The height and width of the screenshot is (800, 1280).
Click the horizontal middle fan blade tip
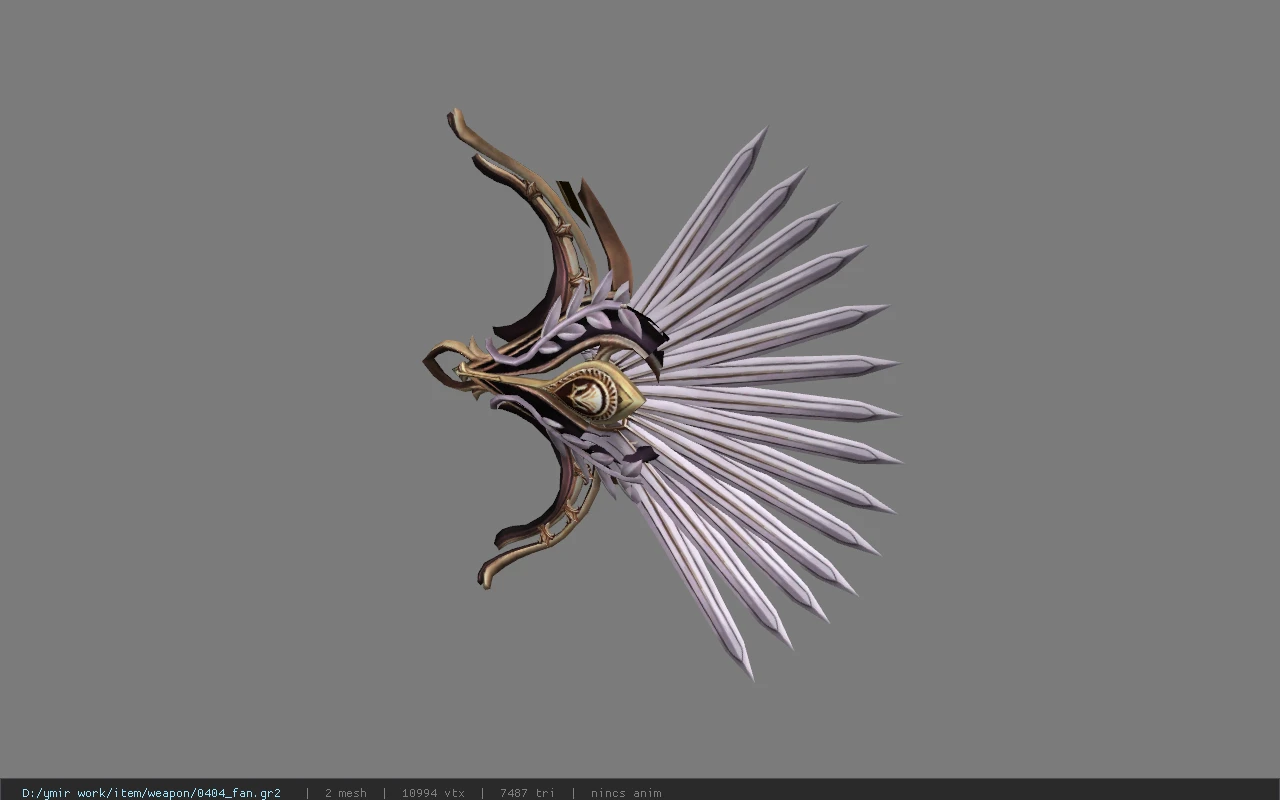click(x=885, y=411)
